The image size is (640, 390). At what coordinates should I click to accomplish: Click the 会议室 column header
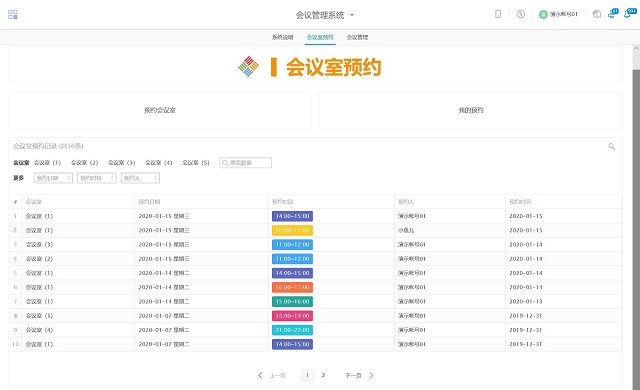[x=34, y=202]
